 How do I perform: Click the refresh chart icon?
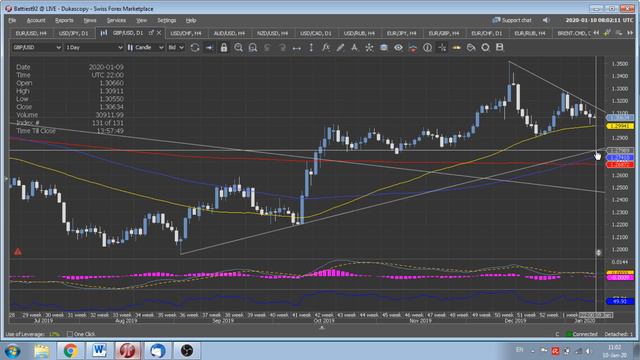click(x=195, y=48)
